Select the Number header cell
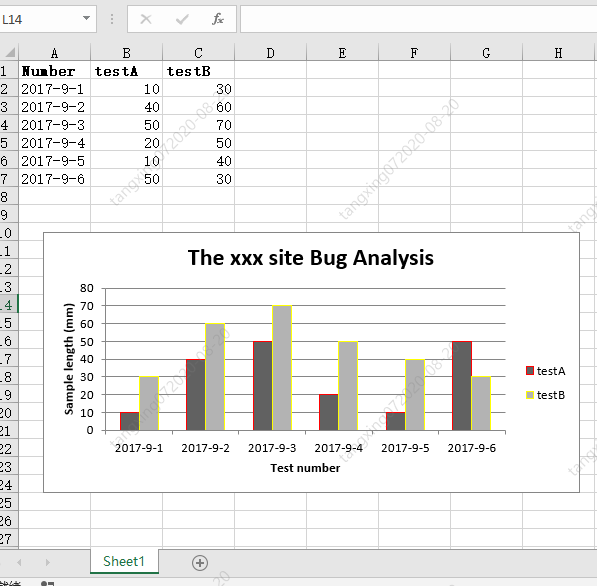This screenshot has width=597, height=586. tap(54, 71)
